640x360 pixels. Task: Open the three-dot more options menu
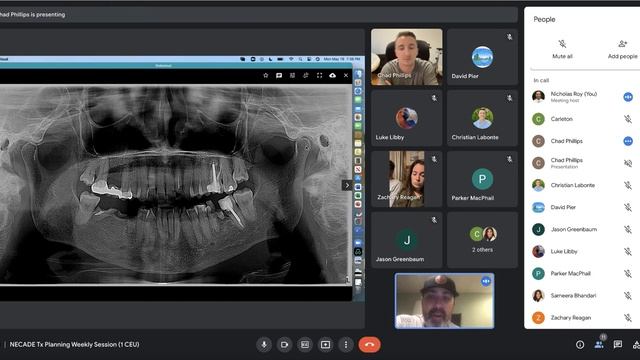click(346, 344)
